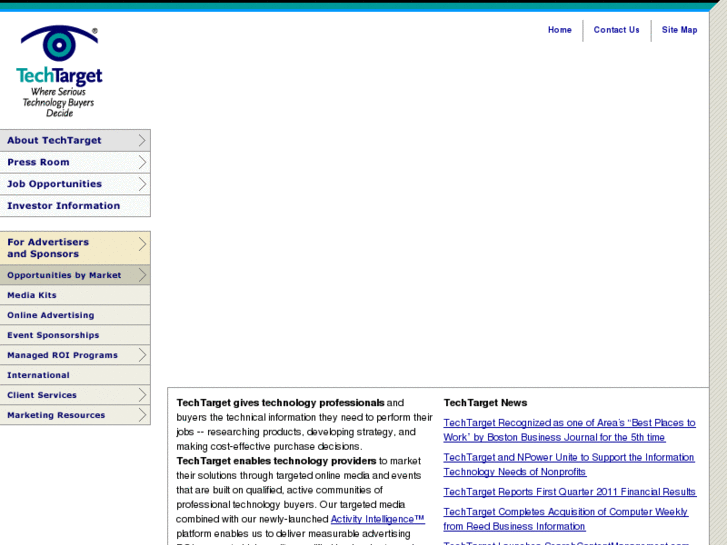Follow the Activity Intelligence link

(x=377, y=519)
